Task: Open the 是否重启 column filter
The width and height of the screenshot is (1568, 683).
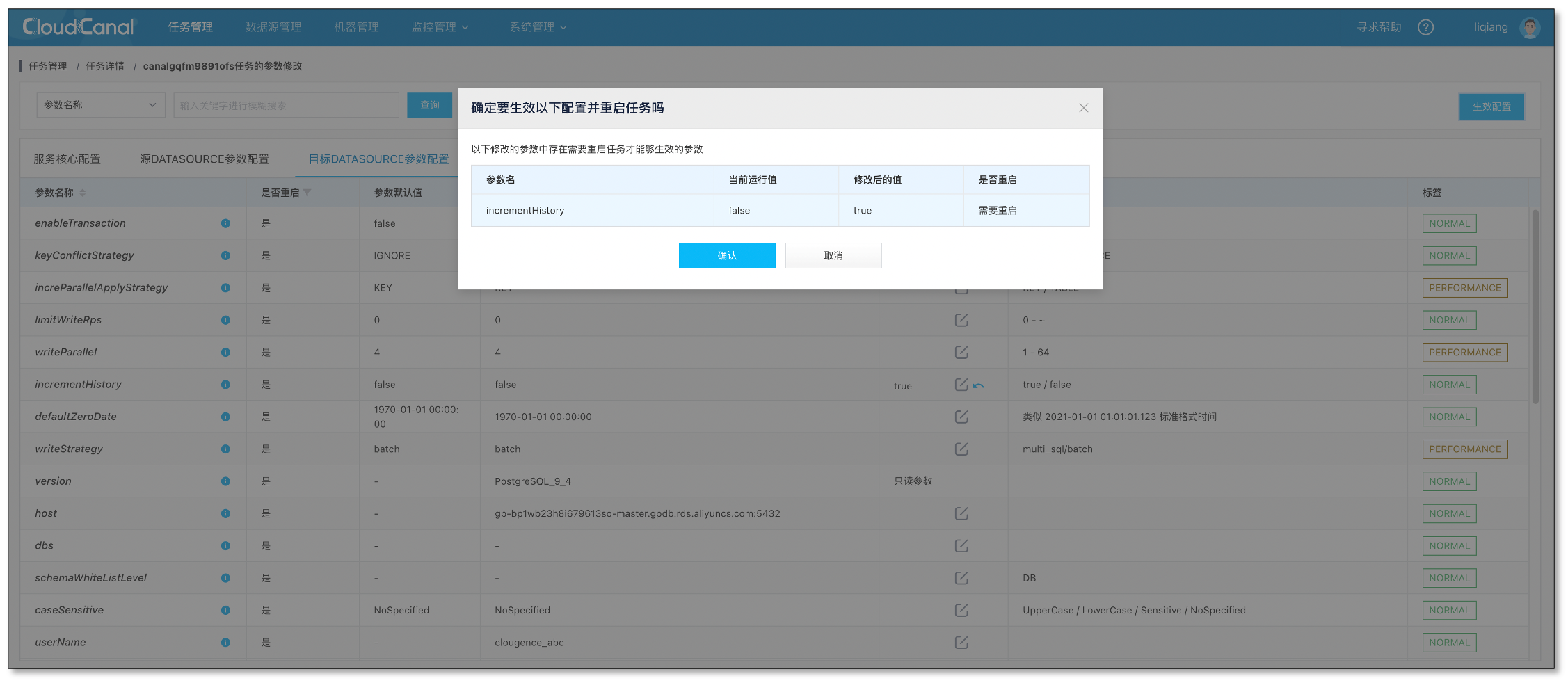Action: coord(307,193)
